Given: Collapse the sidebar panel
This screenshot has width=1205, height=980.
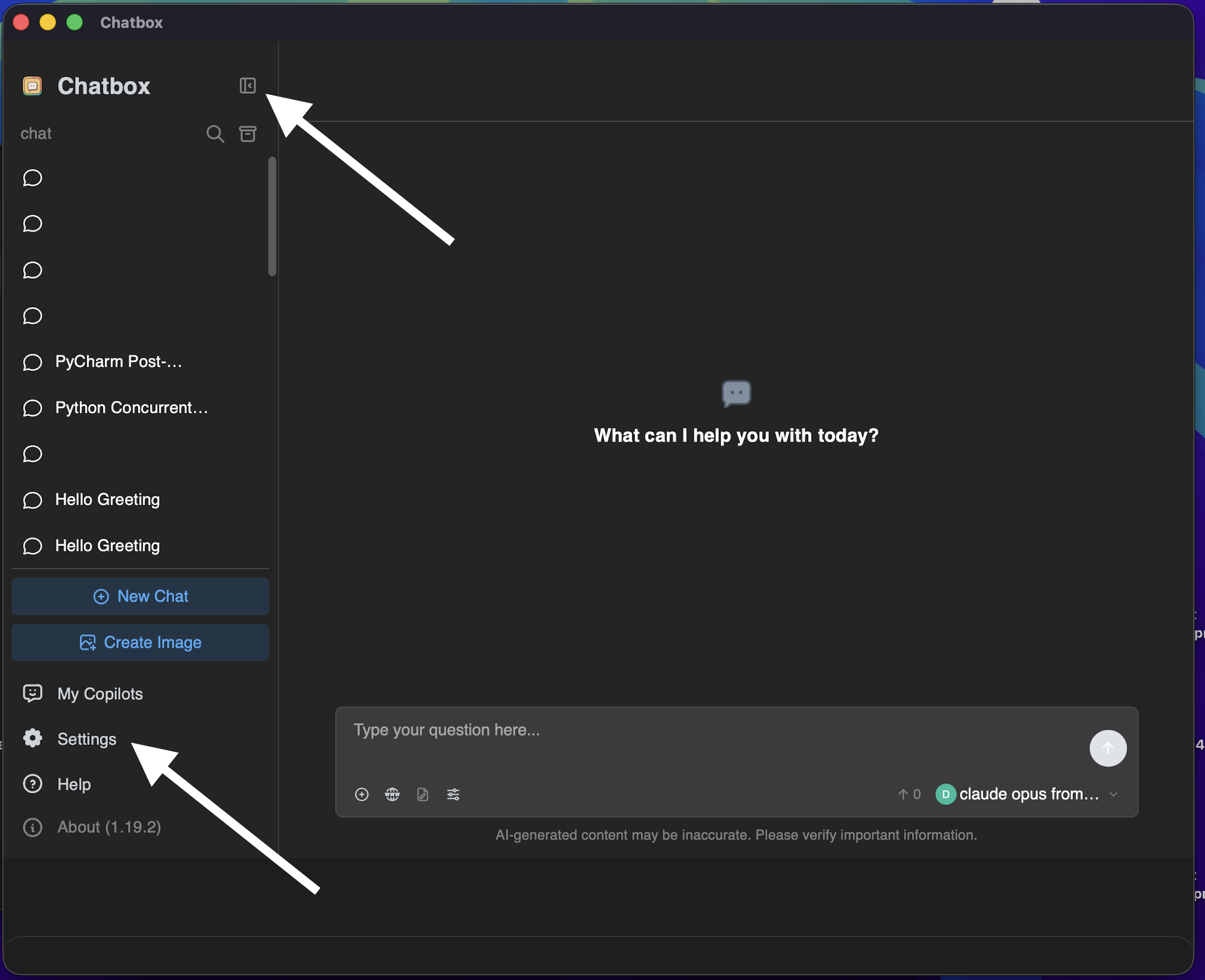Looking at the screenshot, I should (247, 85).
